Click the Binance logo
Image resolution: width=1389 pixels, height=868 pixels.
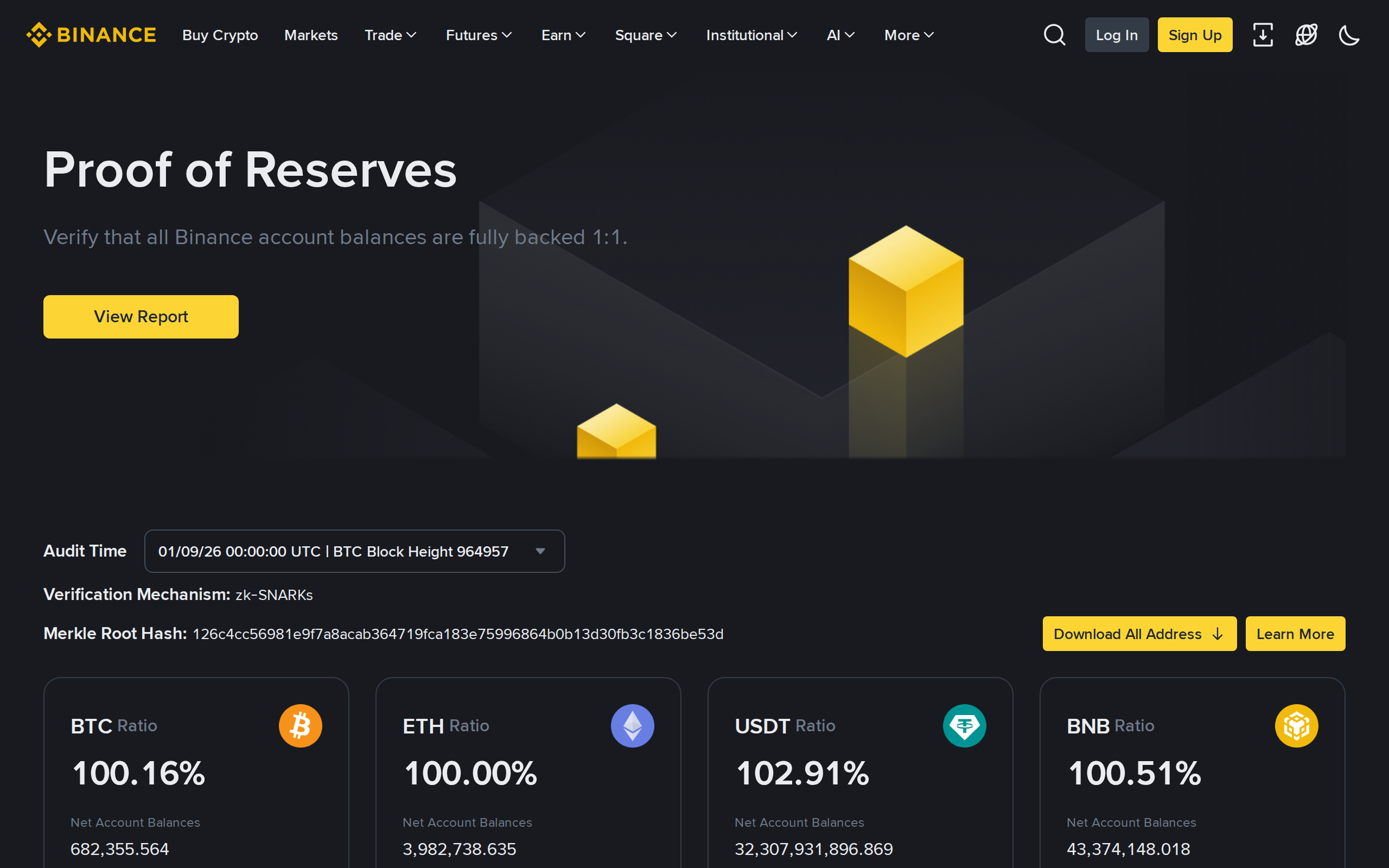tap(91, 35)
